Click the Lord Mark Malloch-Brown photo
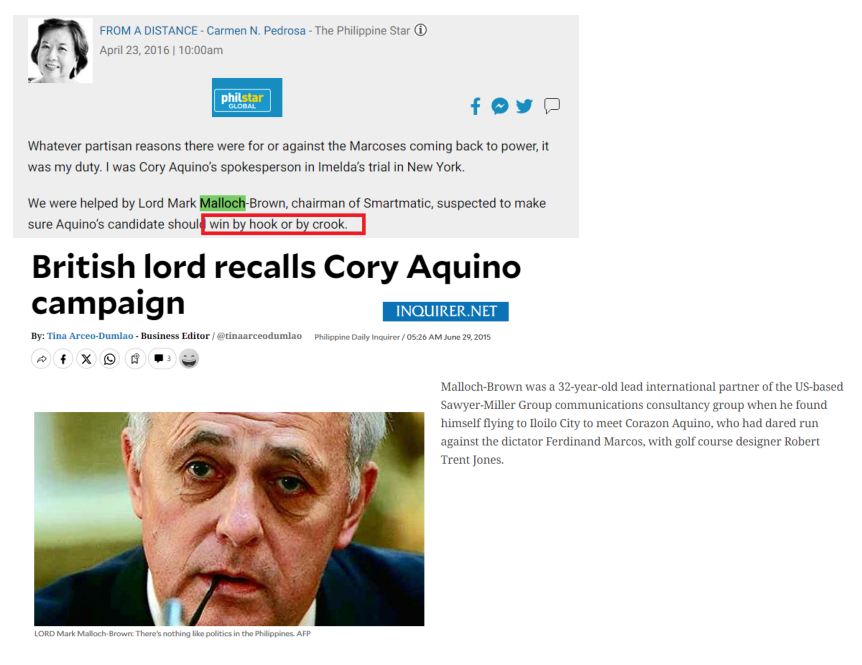Viewport: 862px width, 665px height. click(229, 519)
